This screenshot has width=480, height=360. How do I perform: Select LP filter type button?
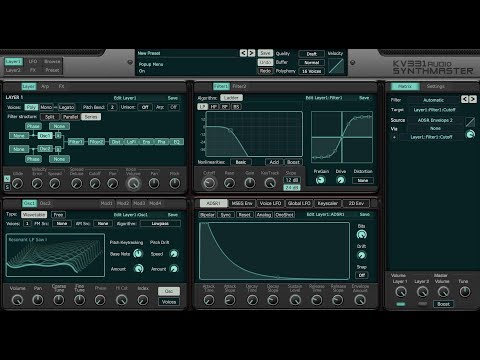(202, 107)
